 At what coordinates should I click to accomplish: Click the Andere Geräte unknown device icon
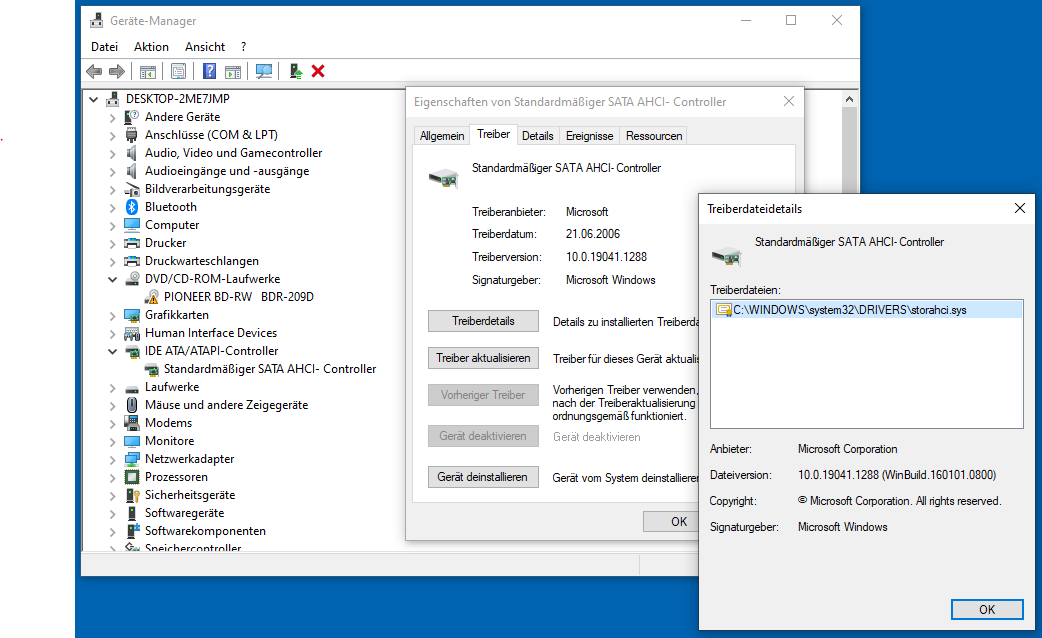[x=132, y=116]
